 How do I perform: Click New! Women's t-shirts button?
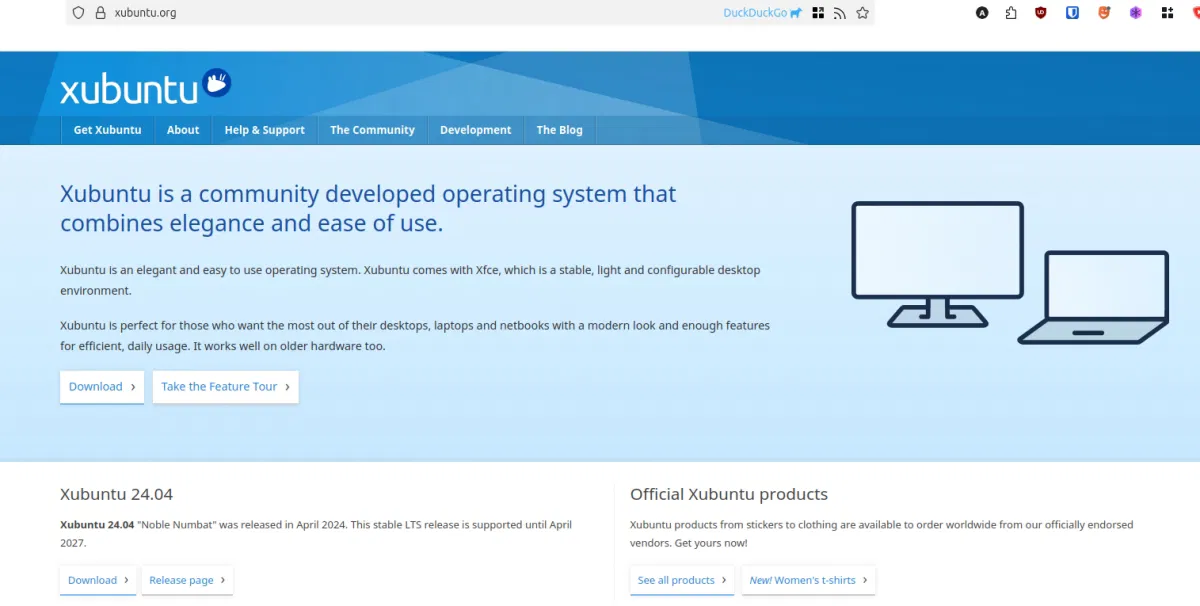point(808,580)
